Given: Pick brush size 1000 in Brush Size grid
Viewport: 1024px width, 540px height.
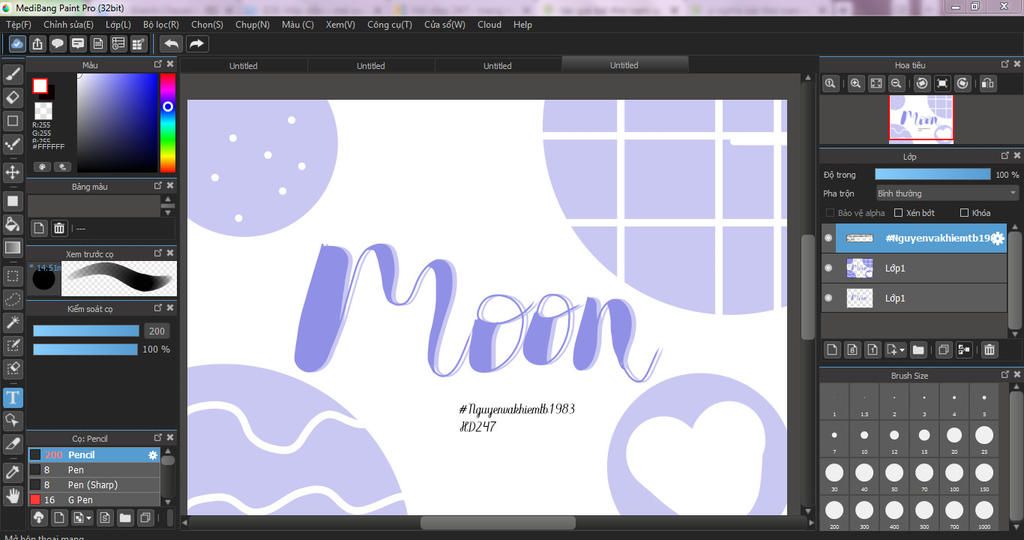Looking at the screenshot, I should click(984, 513).
